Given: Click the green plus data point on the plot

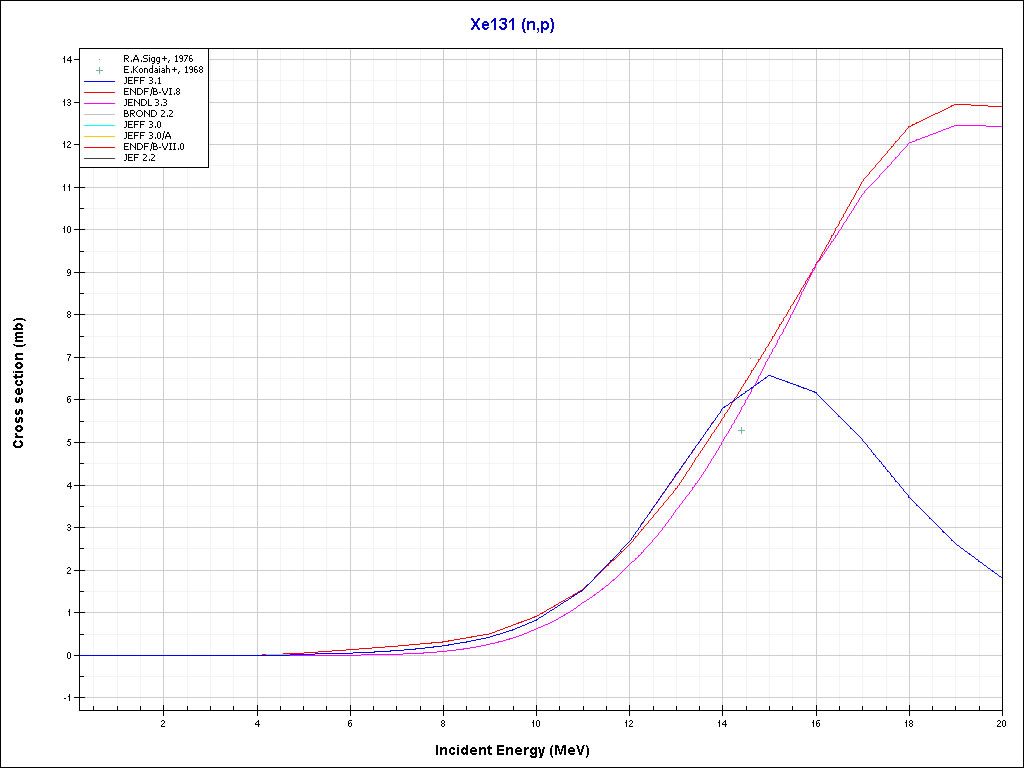Looking at the screenshot, I should click(x=741, y=430).
